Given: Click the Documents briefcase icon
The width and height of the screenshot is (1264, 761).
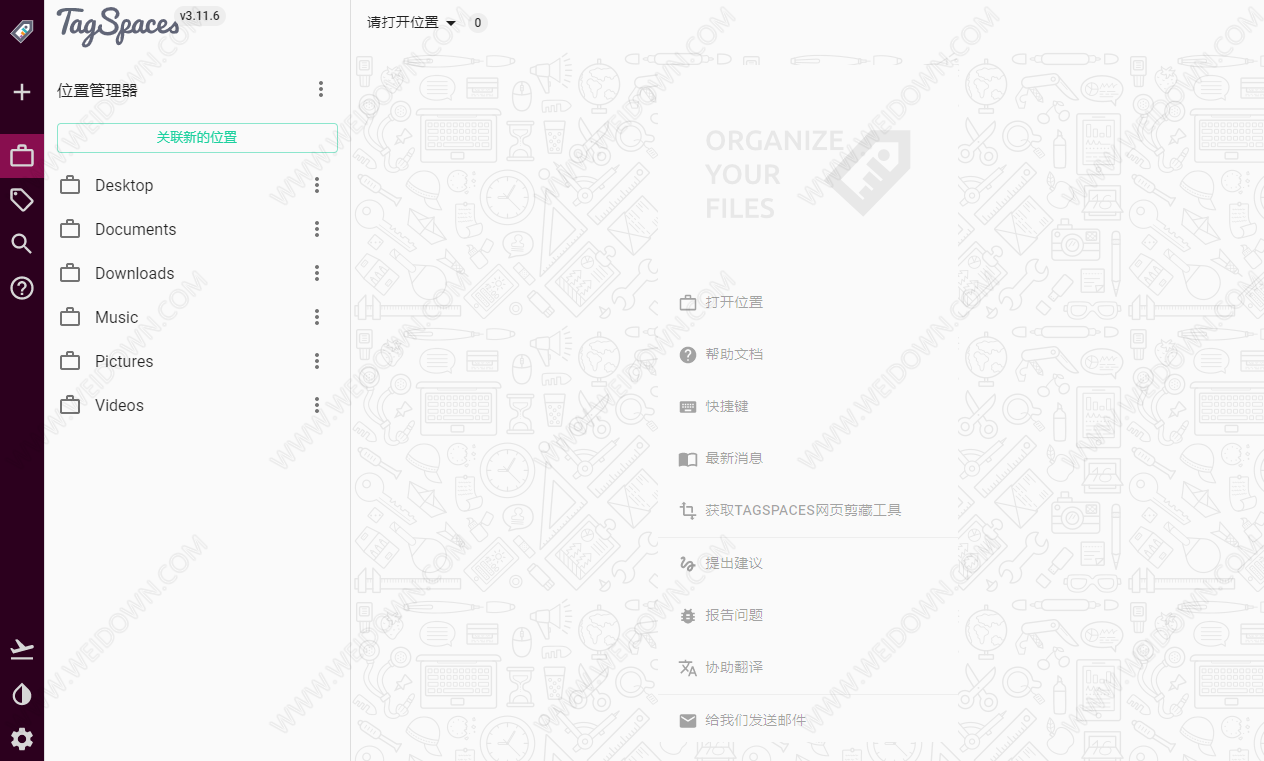Looking at the screenshot, I should coord(70,229).
